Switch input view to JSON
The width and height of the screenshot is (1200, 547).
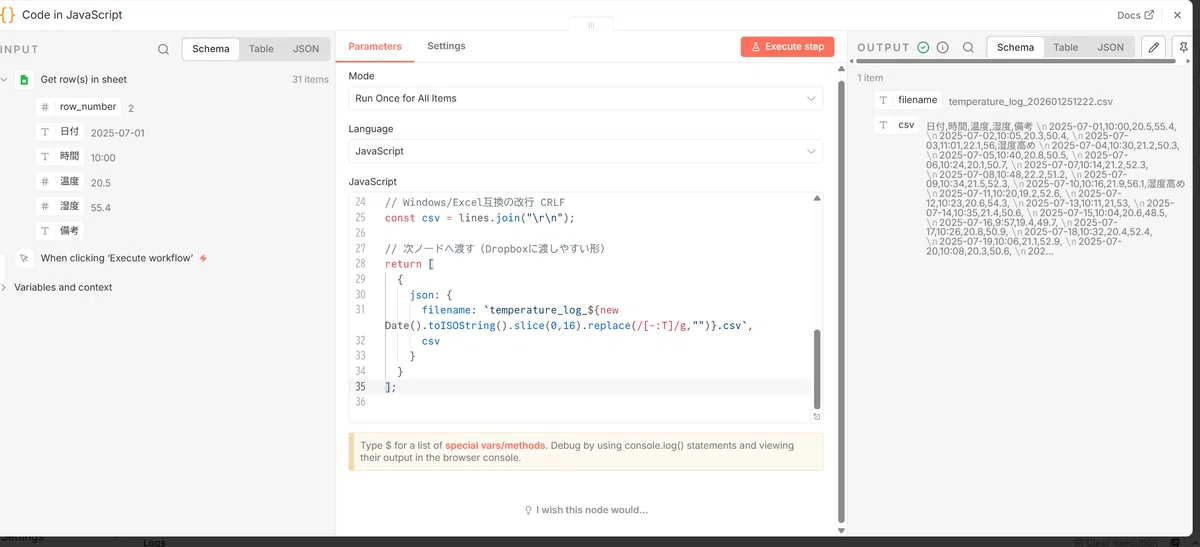click(306, 48)
